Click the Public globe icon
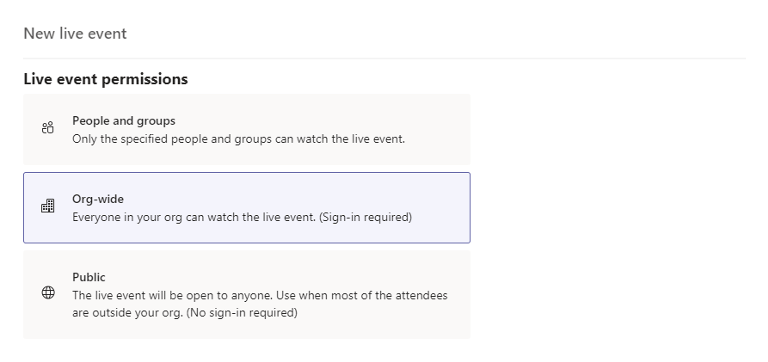 pos(48,292)
